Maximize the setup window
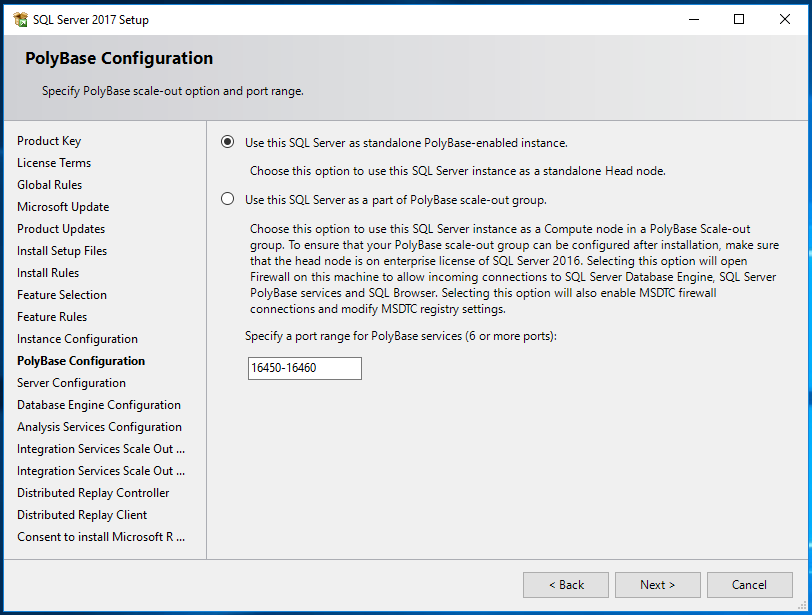This screenshot has width=812, height=615. tap(739, 19)
